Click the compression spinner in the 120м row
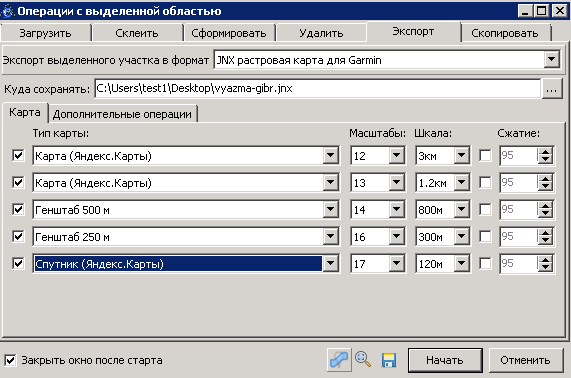 (x=527, y=263)
